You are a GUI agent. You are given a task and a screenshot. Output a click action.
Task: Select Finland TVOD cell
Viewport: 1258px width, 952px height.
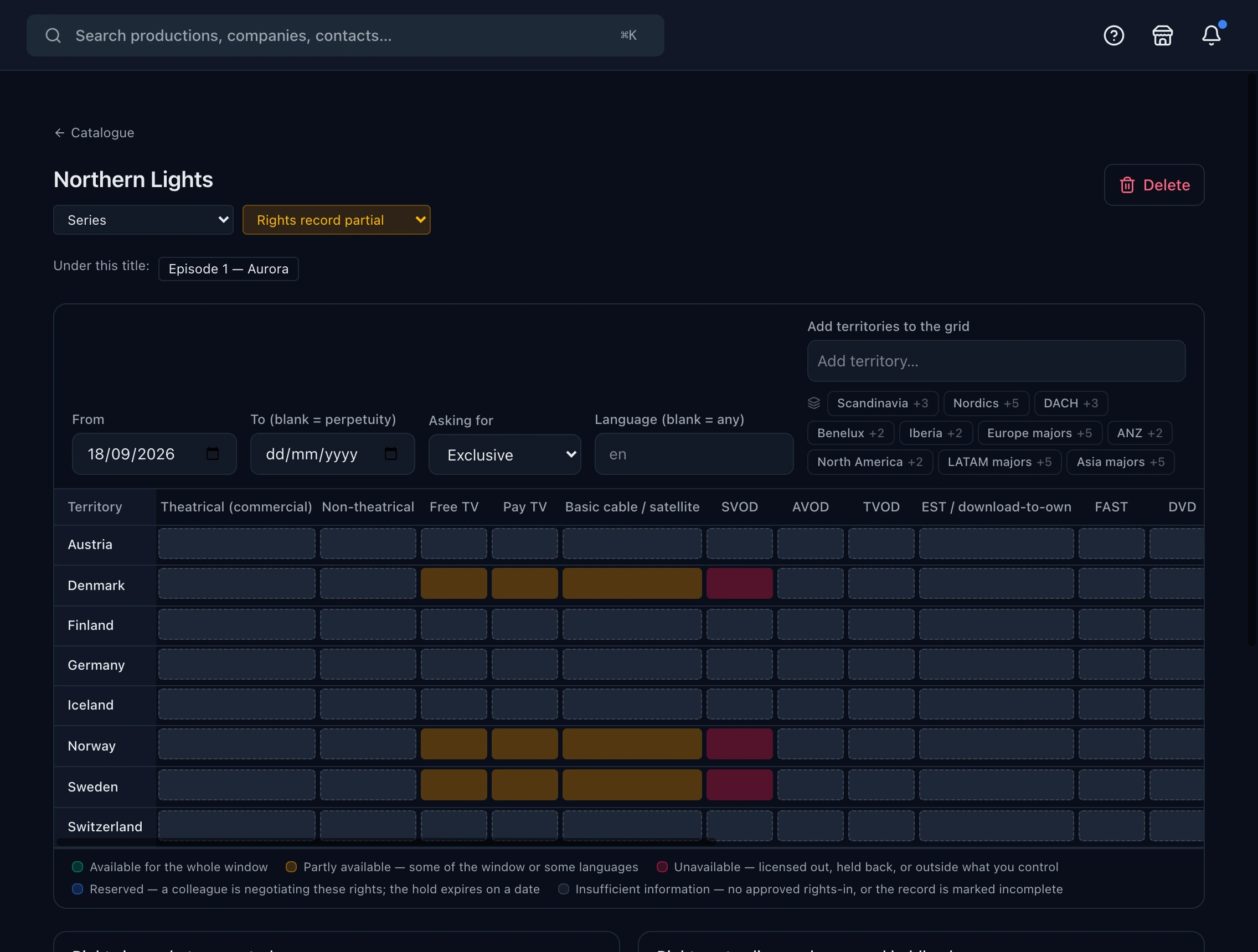[x=881, y=624]
